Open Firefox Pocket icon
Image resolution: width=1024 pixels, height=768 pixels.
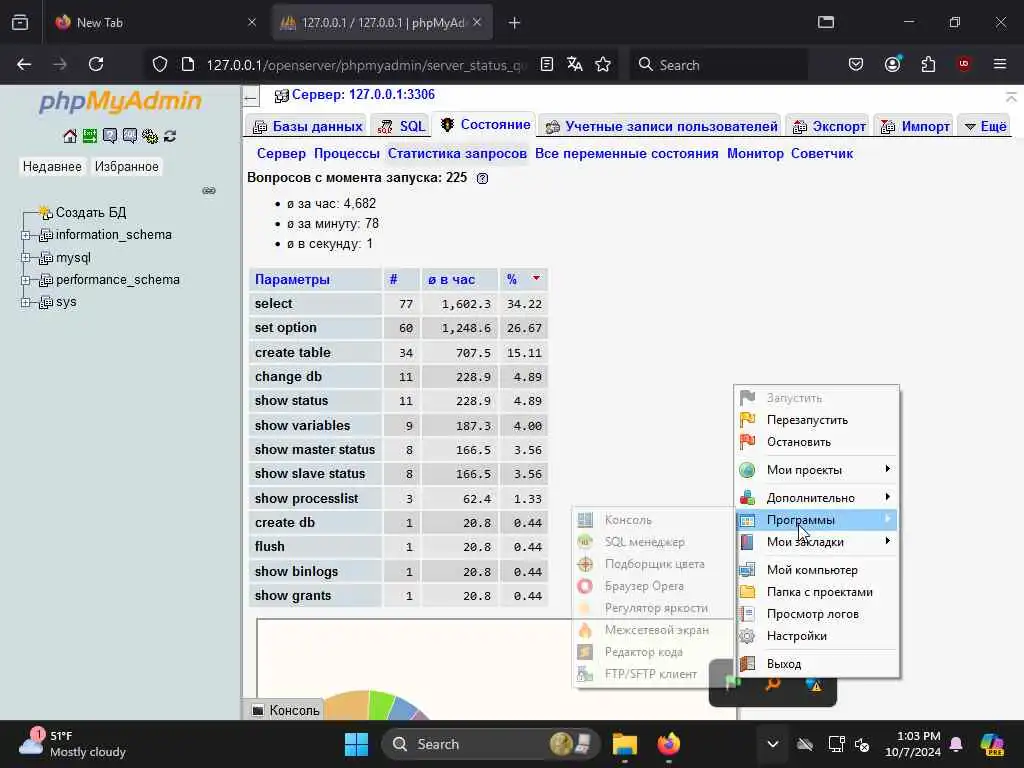tap(856, 64)
